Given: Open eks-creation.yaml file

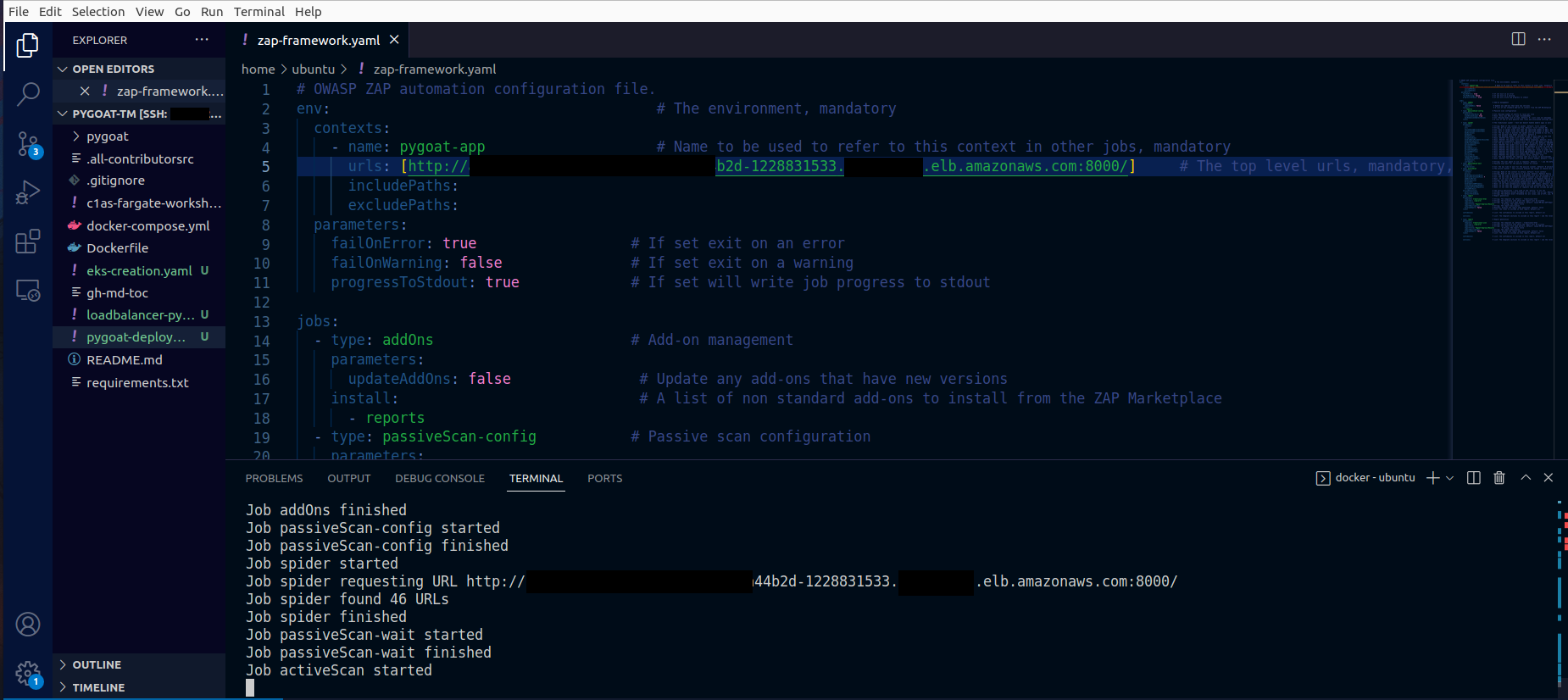Looking at the screenshot, I should [x=139, y=270].
